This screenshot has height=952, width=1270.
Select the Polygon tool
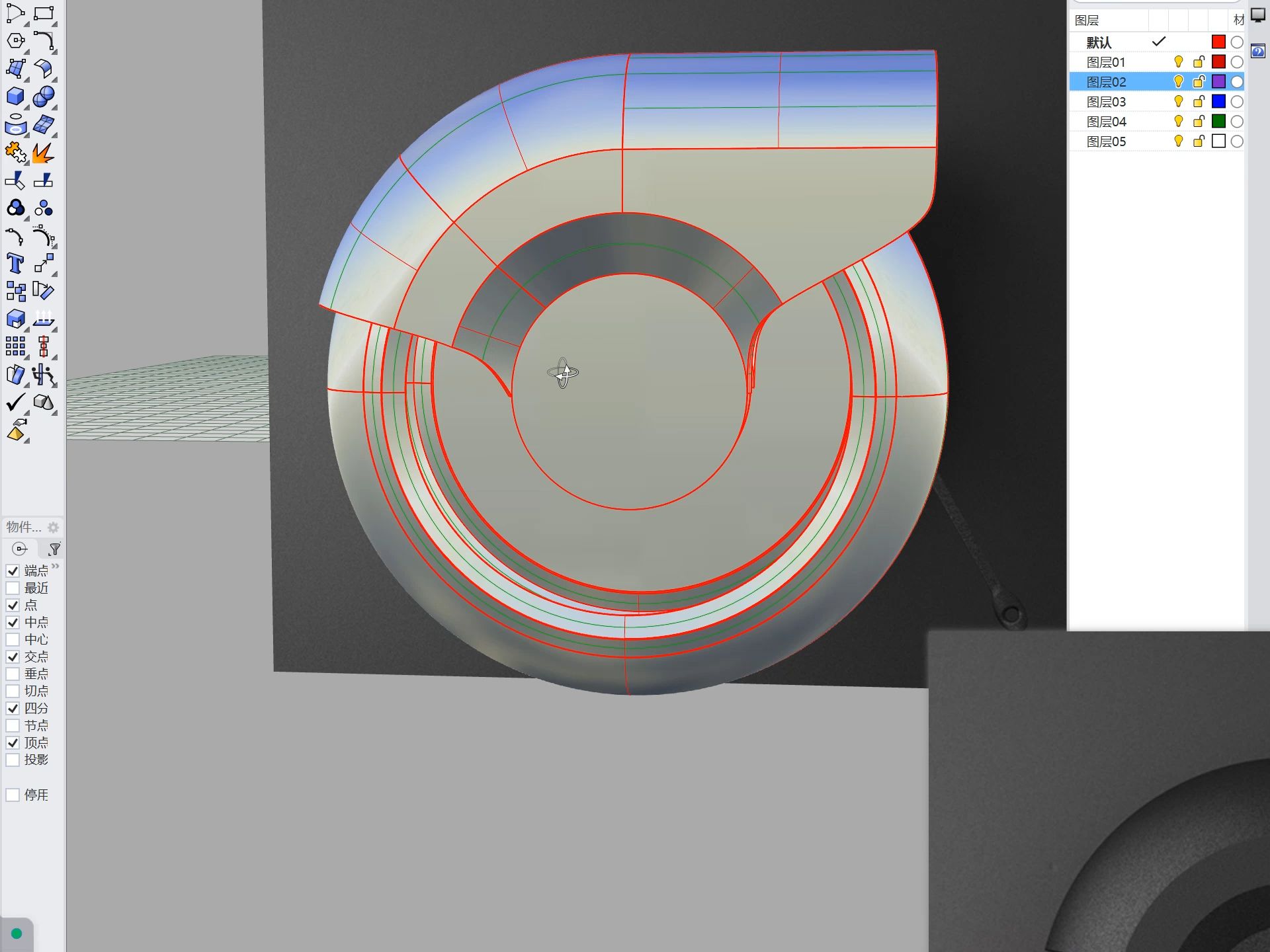click(15, 41)
